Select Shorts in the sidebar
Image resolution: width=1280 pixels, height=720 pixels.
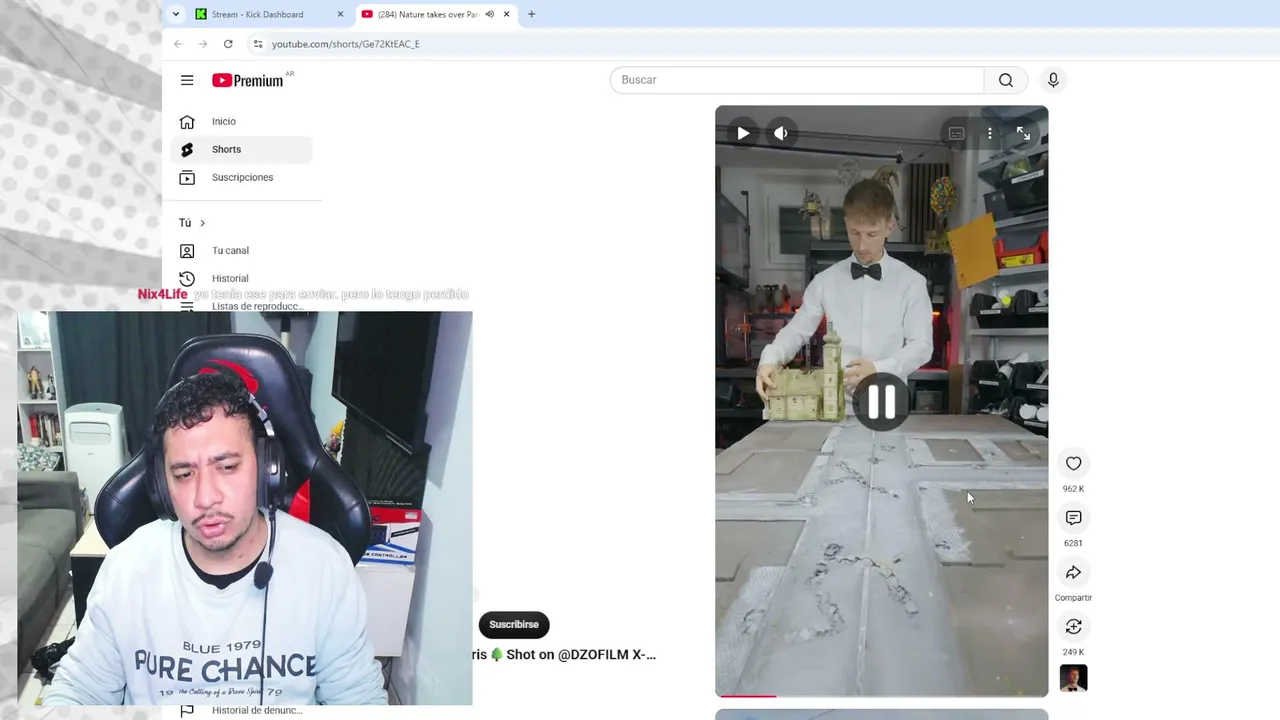coord(241,150)
